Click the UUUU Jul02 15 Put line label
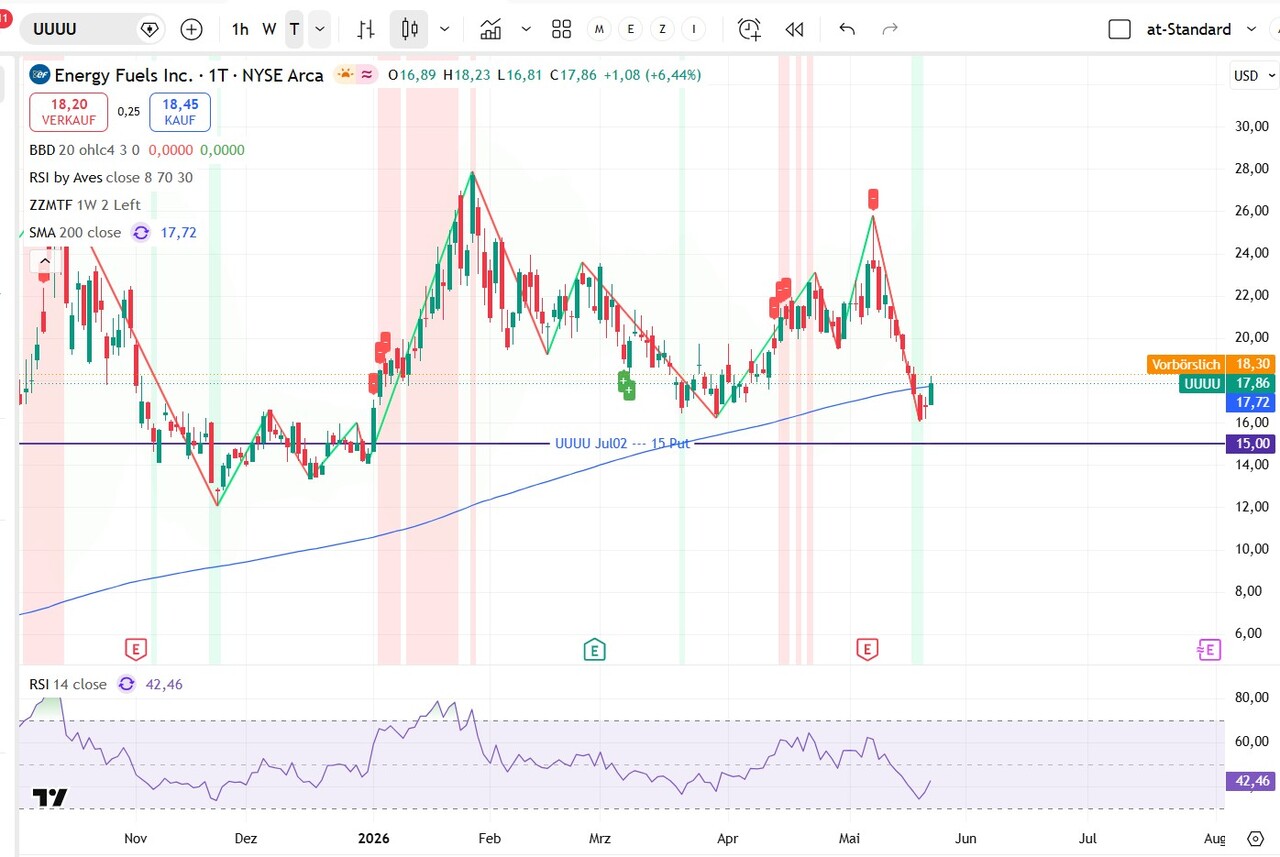1280x857 pixels. tap(622, 443)
